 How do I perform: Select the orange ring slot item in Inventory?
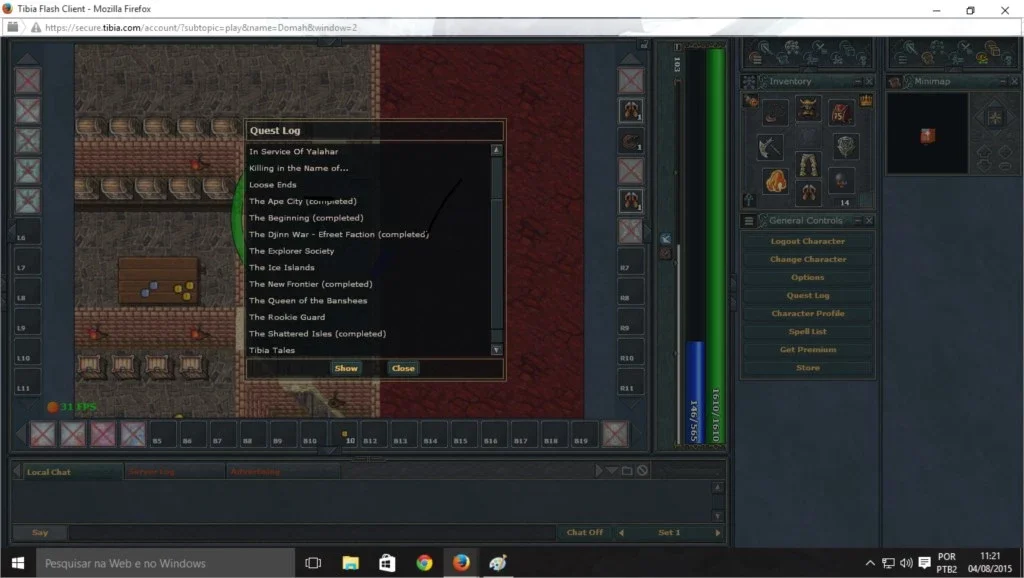tap(775, 180)
